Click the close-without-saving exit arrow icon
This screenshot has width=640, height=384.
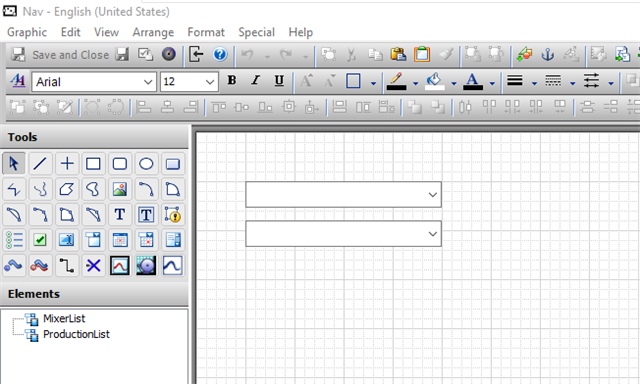196,54
